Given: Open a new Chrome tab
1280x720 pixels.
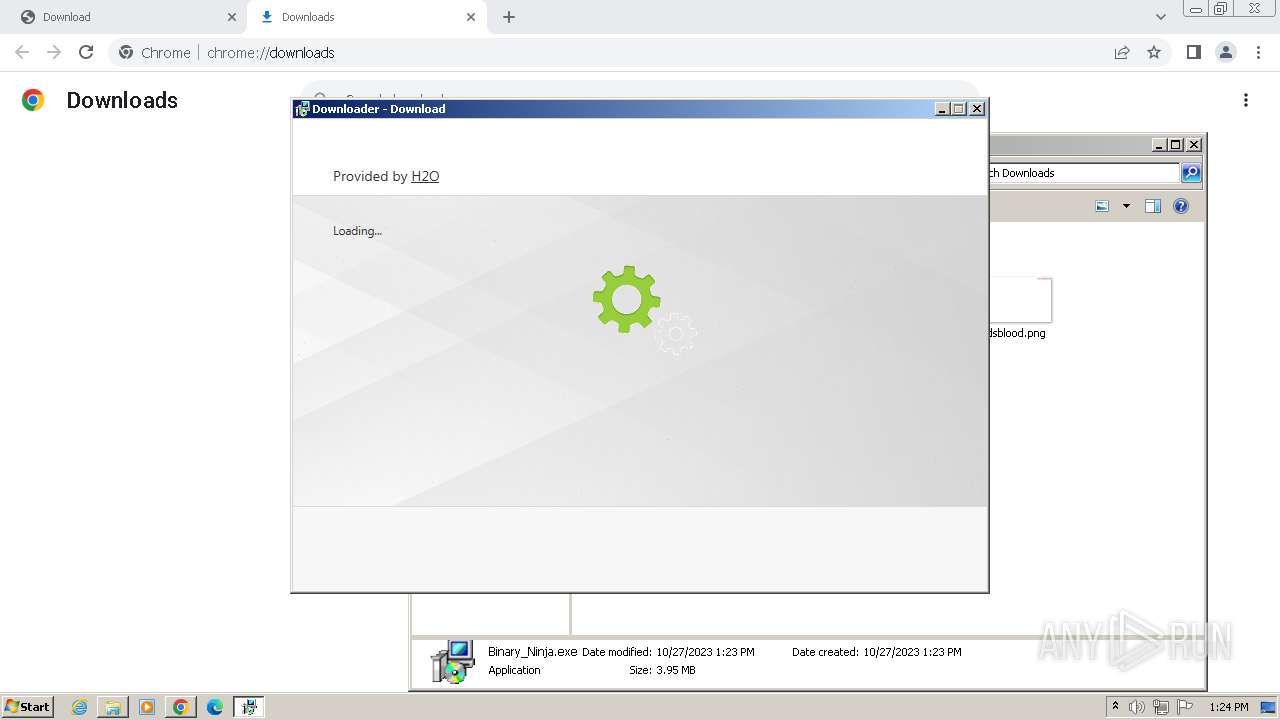Looking at the screenshot, I should pyautogui.click(x=509, y=17).
